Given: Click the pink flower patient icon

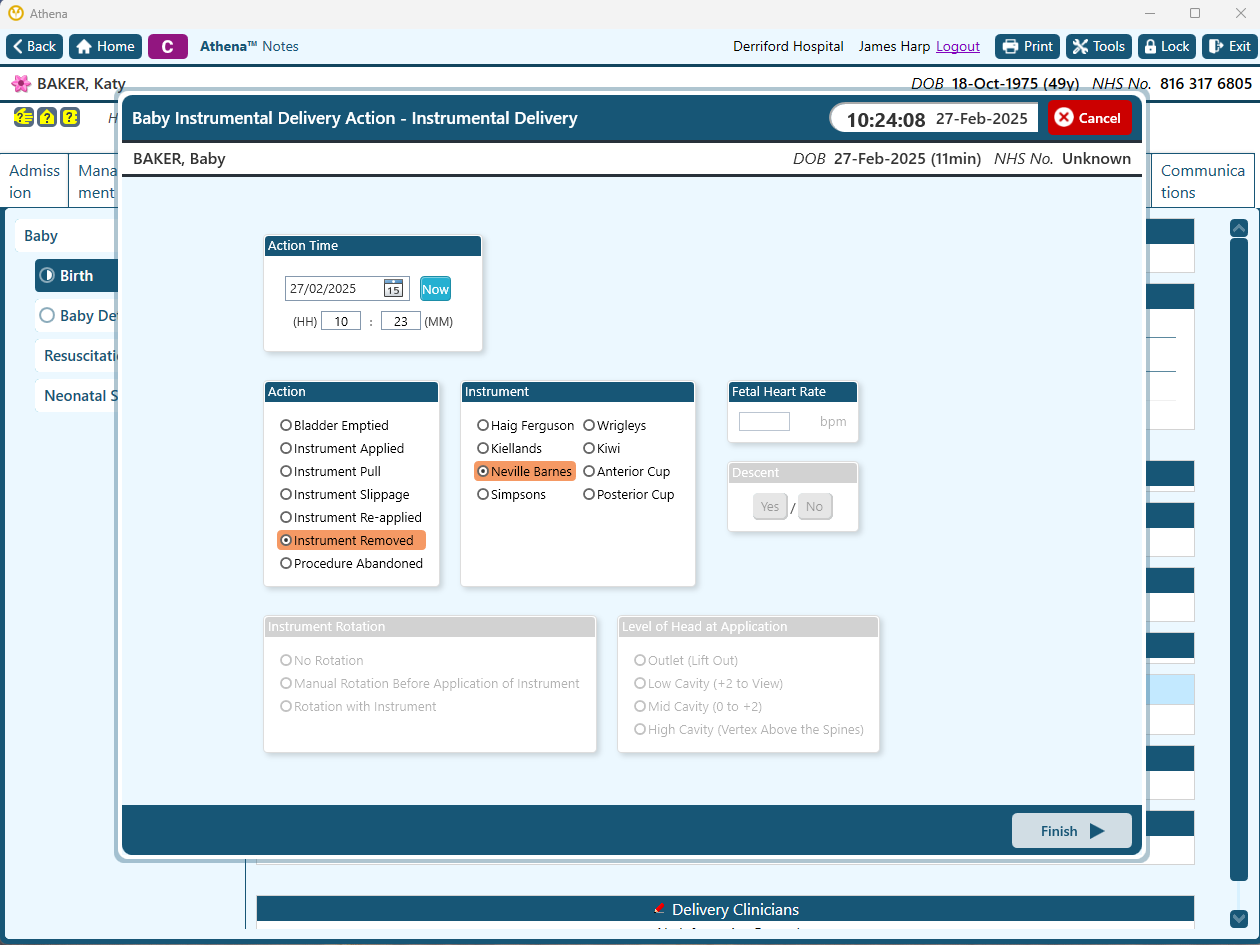Looking at the screenshot, I should coord(21,84).
